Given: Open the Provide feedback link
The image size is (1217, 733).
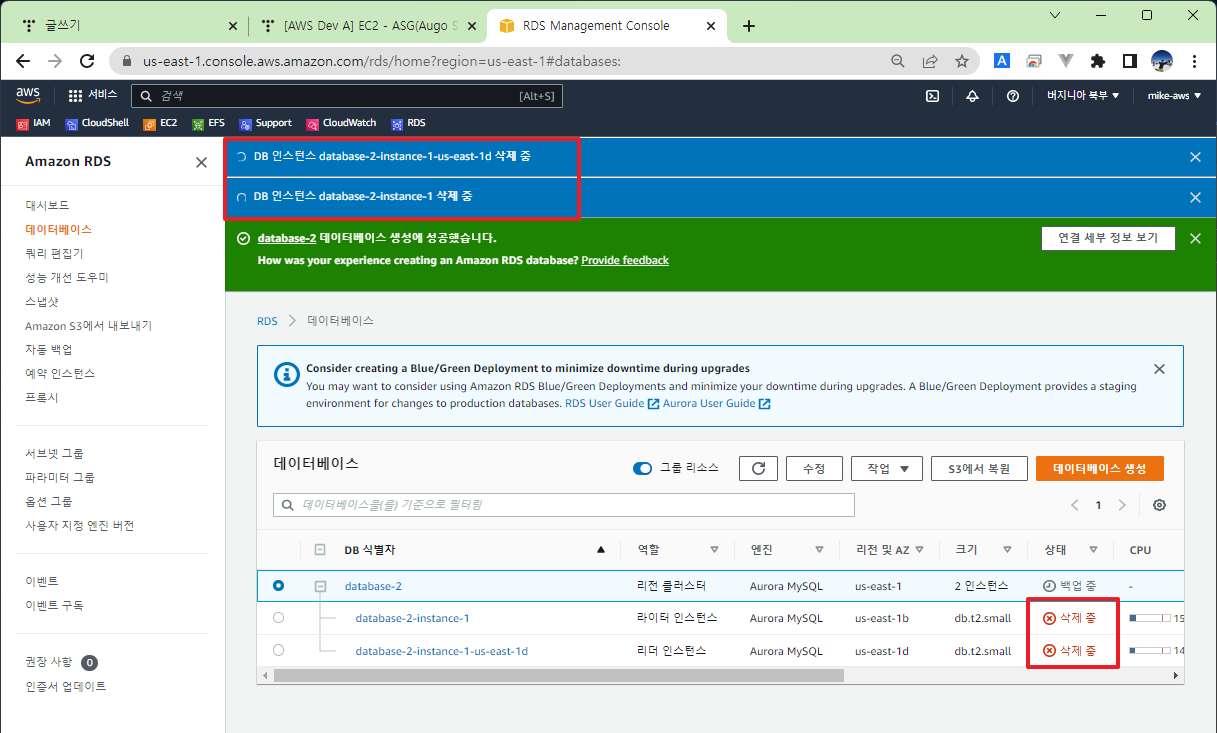Looking at the screenshot, I should tap(625, 260).
